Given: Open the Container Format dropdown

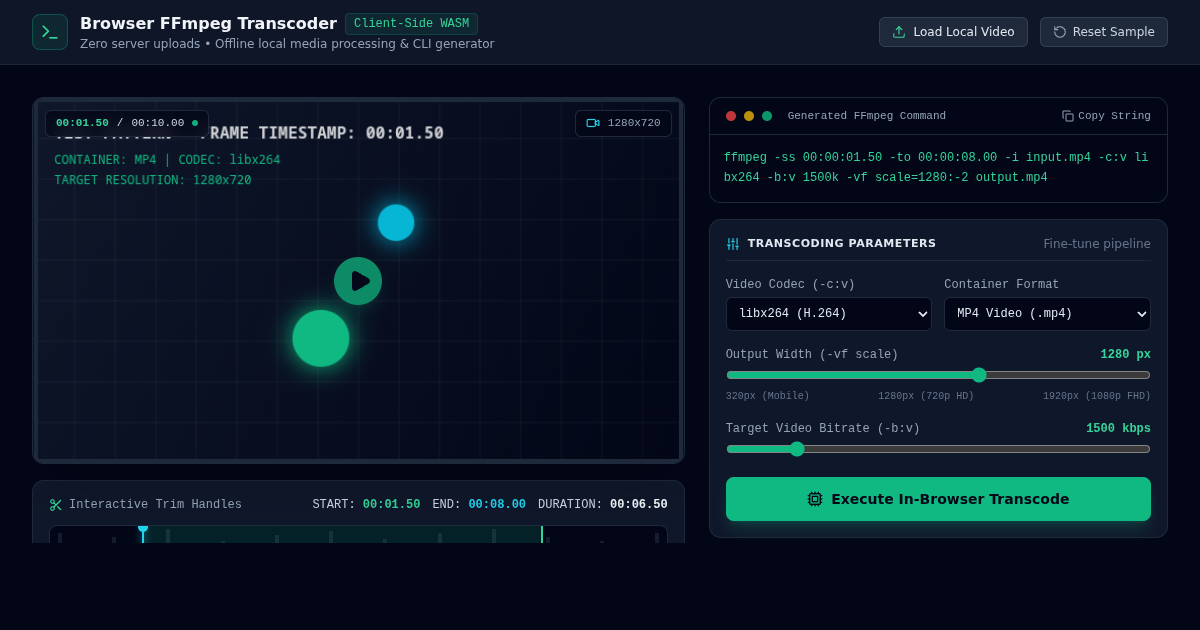Looking at the screenshot, I should click(1047, 314).
